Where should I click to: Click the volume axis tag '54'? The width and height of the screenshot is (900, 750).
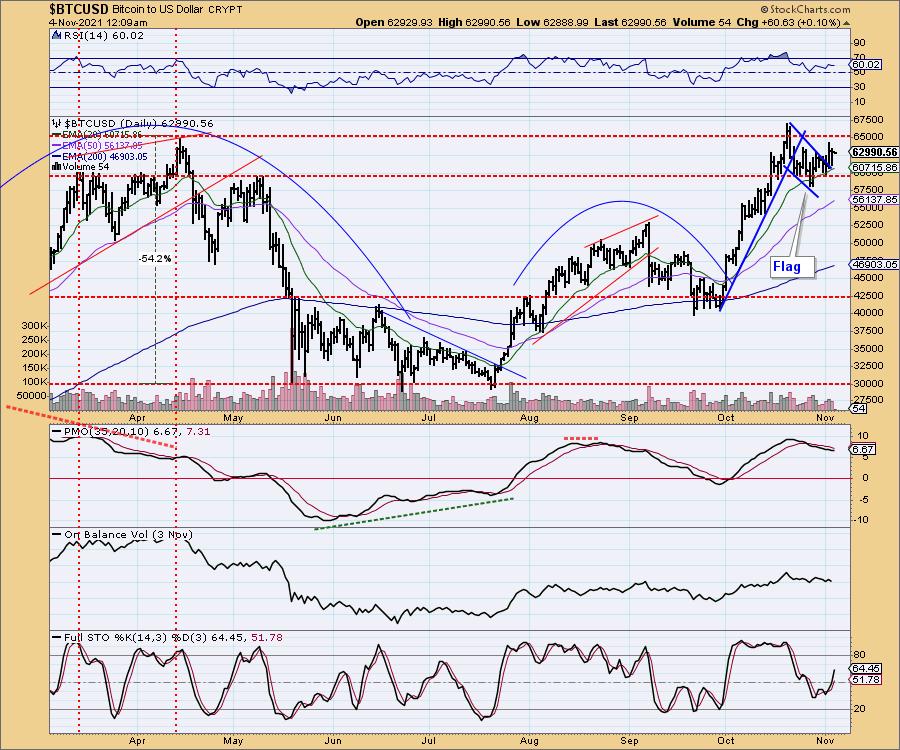pyautogui.click(x=859, y=409)
